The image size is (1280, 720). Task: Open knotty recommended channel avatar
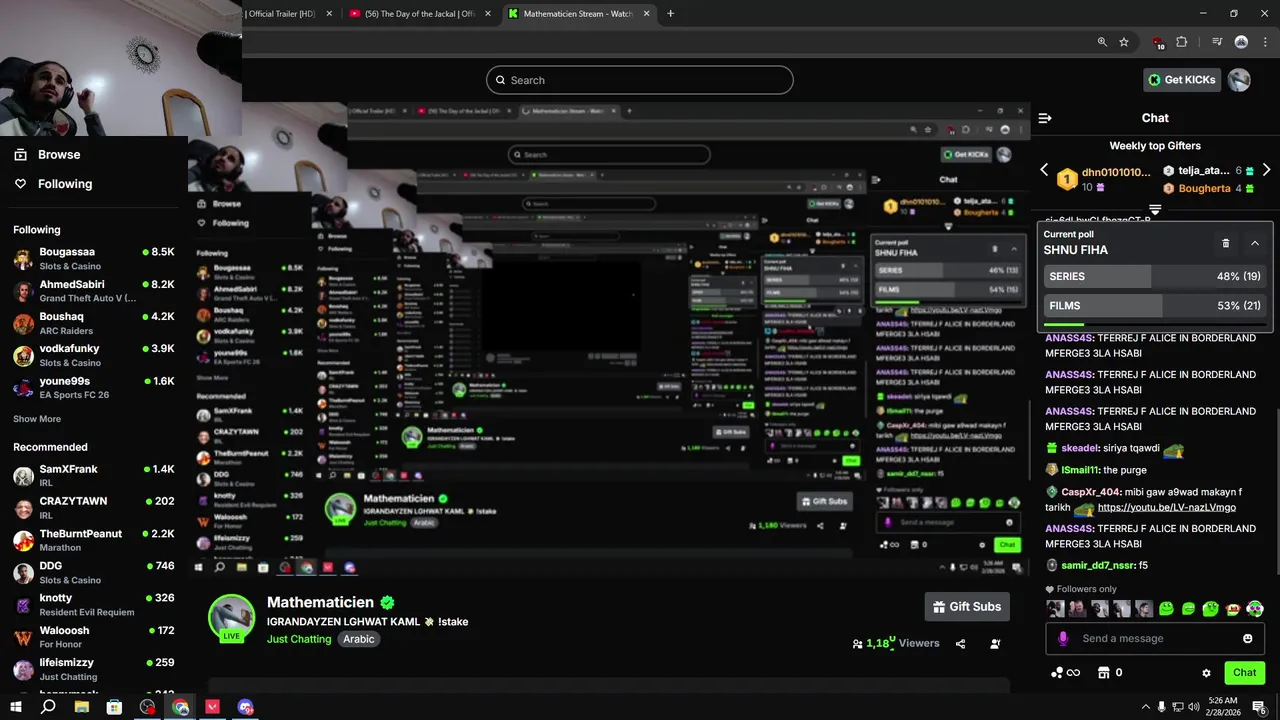tap(23, 605)
